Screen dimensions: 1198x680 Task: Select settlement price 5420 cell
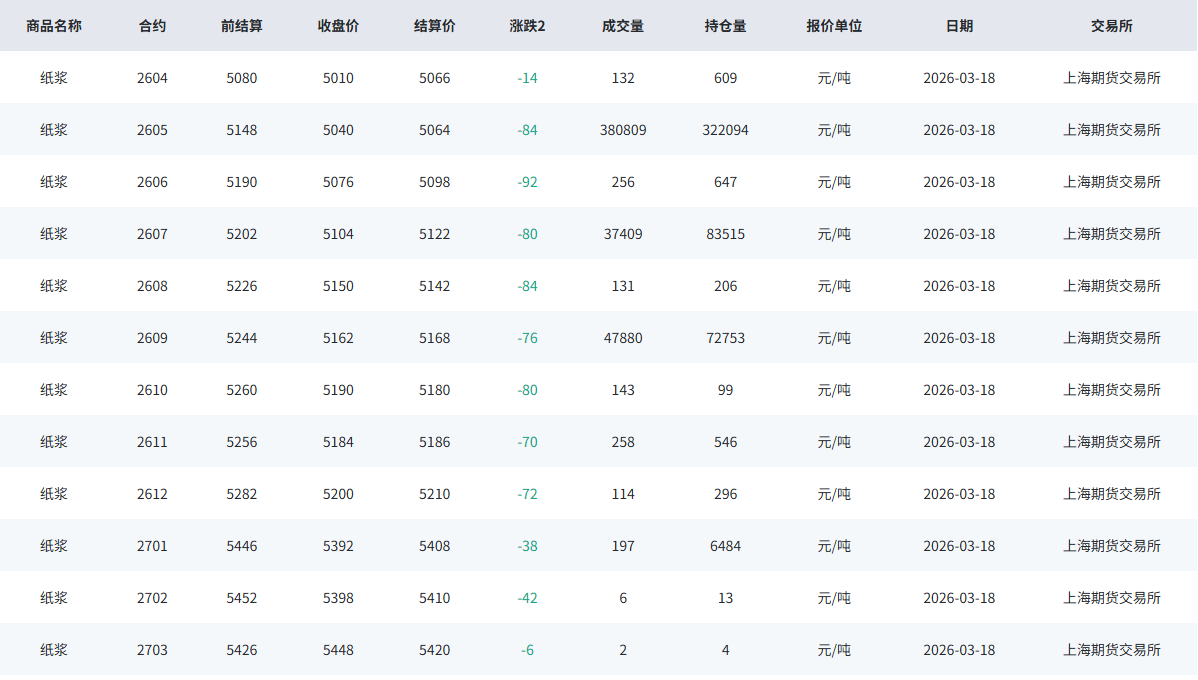click(x=434, y=650)
